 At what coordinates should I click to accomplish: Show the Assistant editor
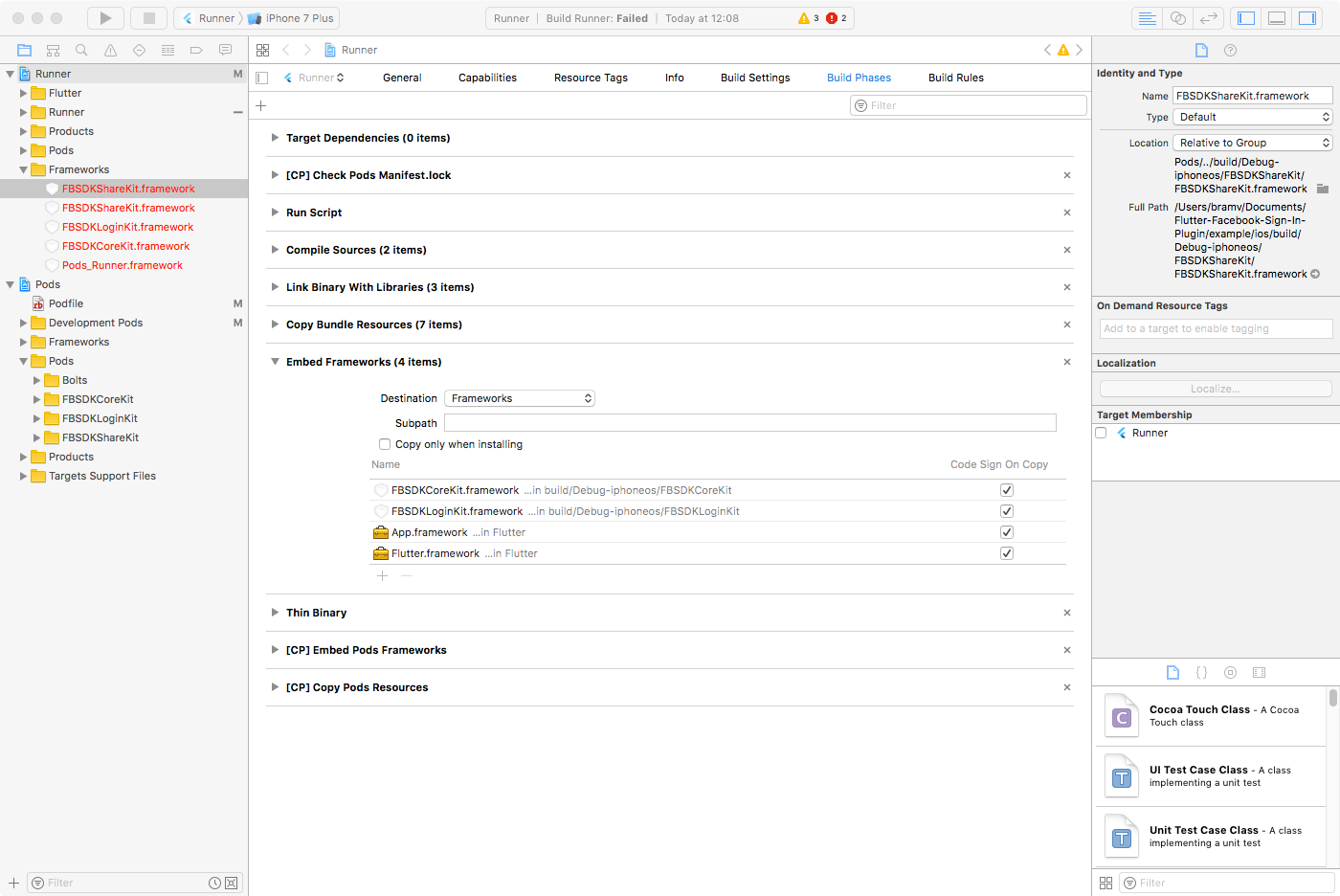pos(1178,18)
